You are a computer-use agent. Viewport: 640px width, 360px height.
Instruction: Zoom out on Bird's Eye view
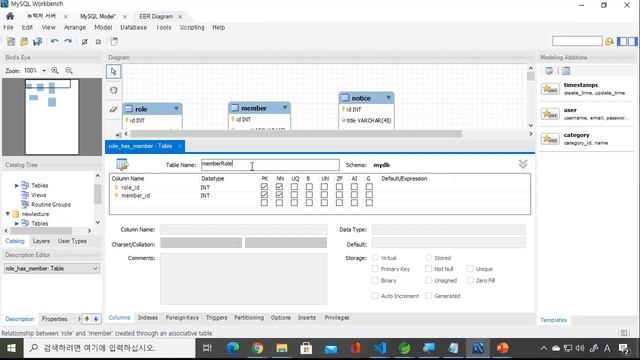(x=69, y=71)
